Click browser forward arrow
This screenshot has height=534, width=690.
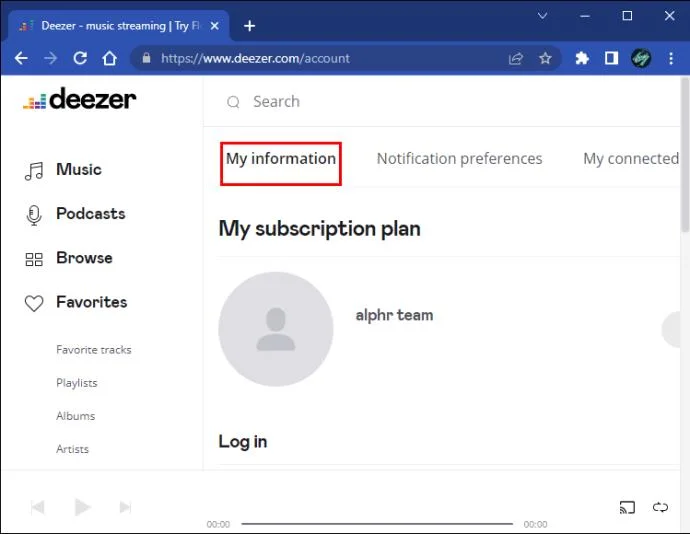click(51, 58)
